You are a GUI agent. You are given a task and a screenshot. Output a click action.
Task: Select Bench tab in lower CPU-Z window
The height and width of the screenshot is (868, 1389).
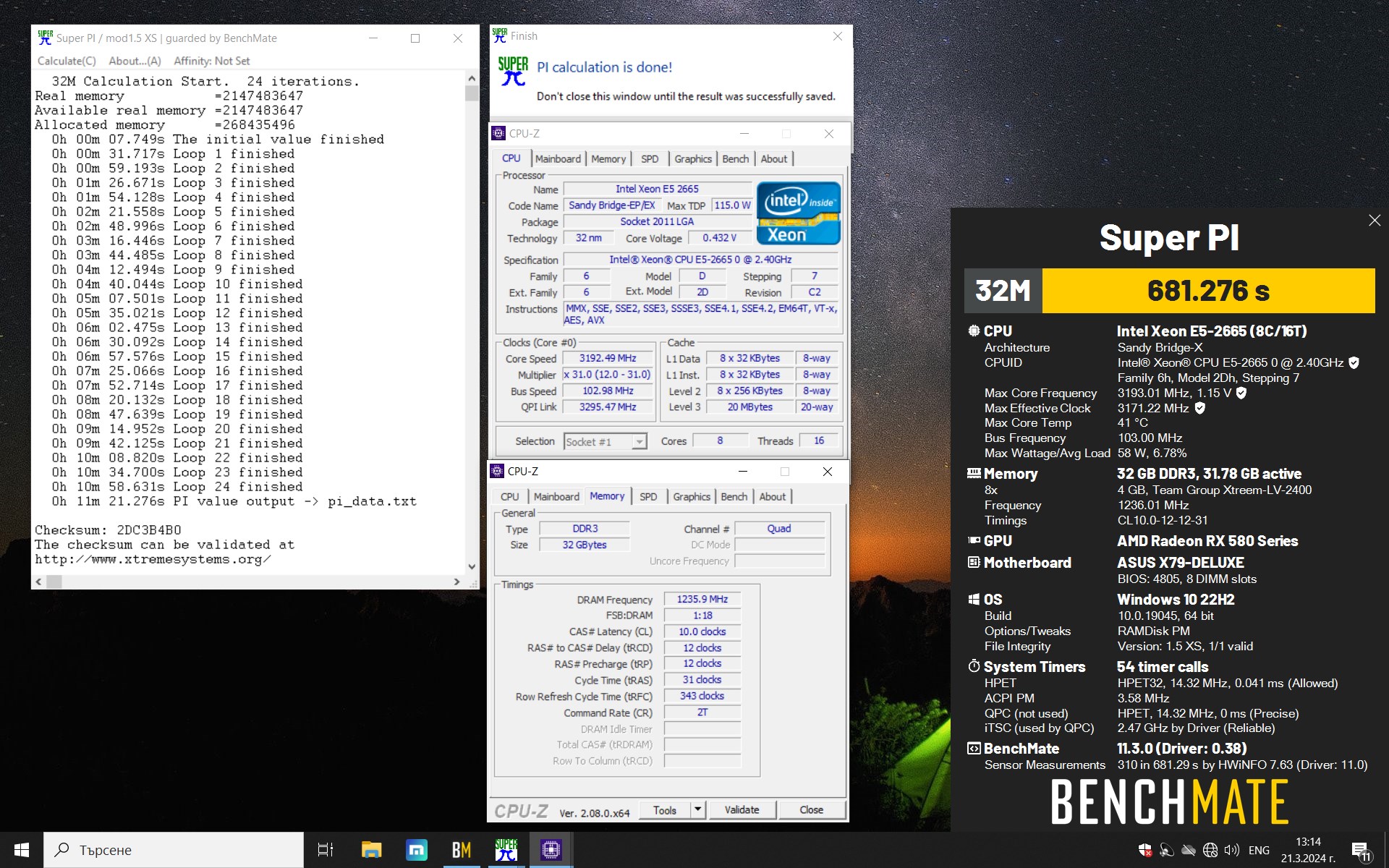(x=734, y=497)
